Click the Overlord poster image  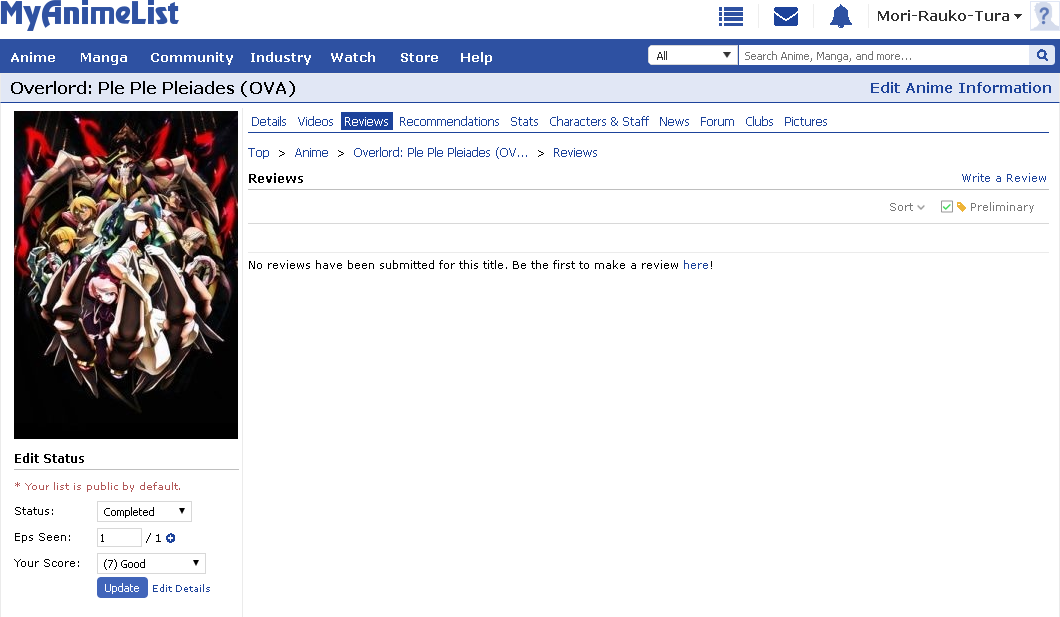tap(126, 275)
